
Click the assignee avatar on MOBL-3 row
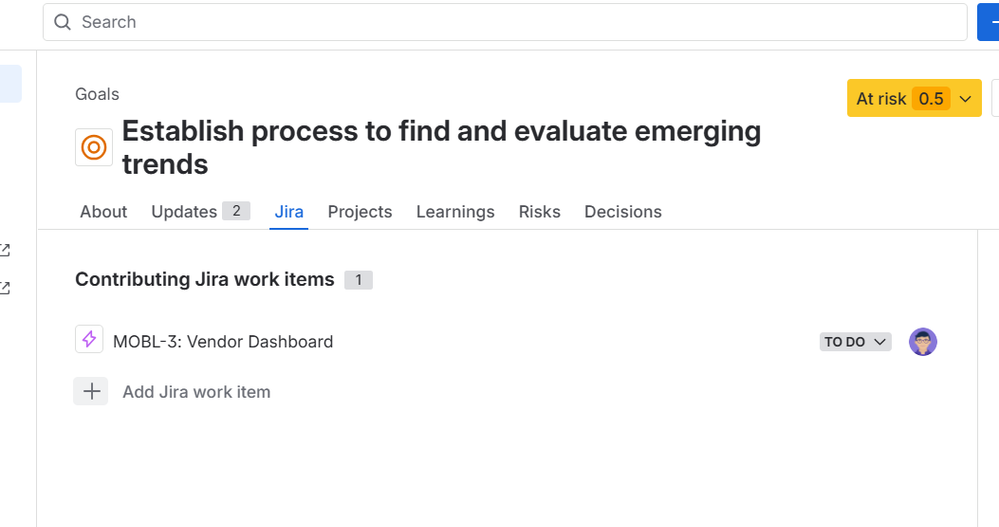[x=923, y=342]
